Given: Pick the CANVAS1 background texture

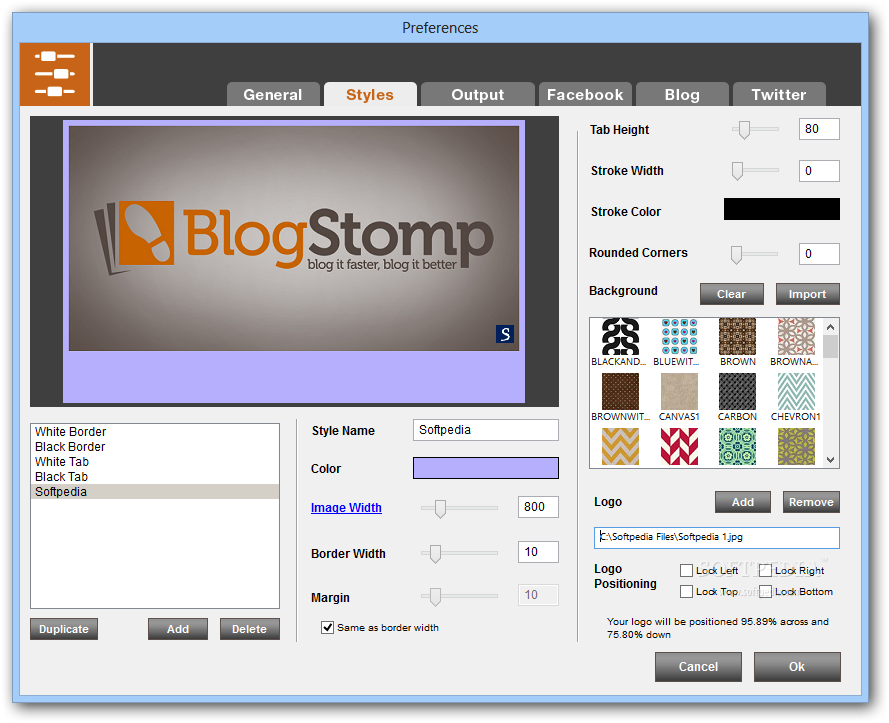Looking at the screenshot, I should pos(679,392).
